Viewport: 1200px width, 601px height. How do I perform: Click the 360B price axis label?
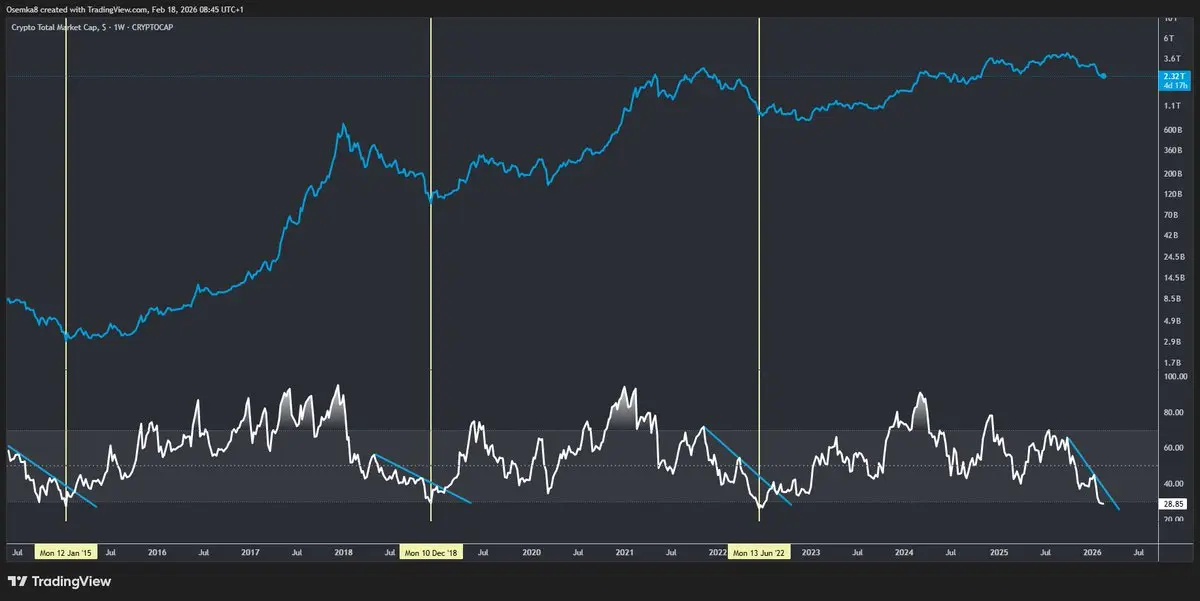[x=1171, y=151]
